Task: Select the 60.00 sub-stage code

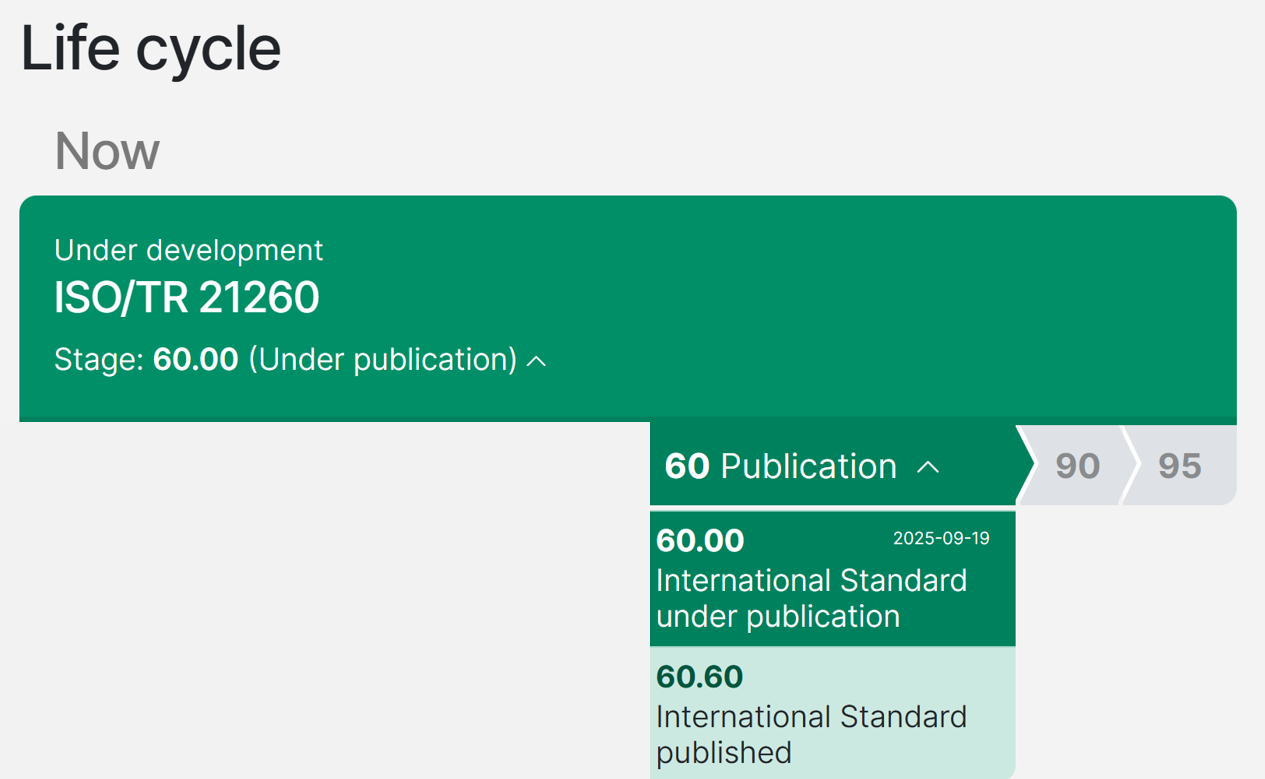Action: (700, 541)
